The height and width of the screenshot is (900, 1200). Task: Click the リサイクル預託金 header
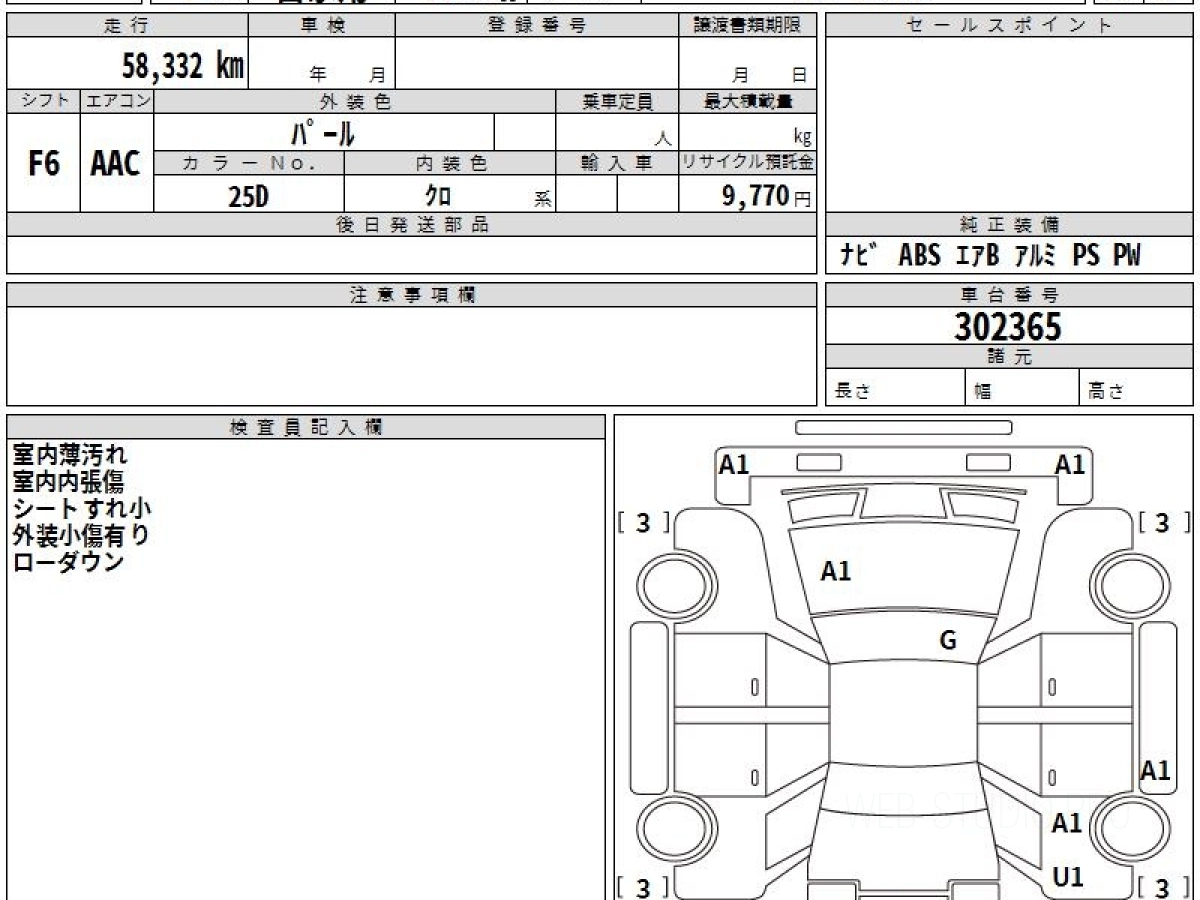pos(748,163)
